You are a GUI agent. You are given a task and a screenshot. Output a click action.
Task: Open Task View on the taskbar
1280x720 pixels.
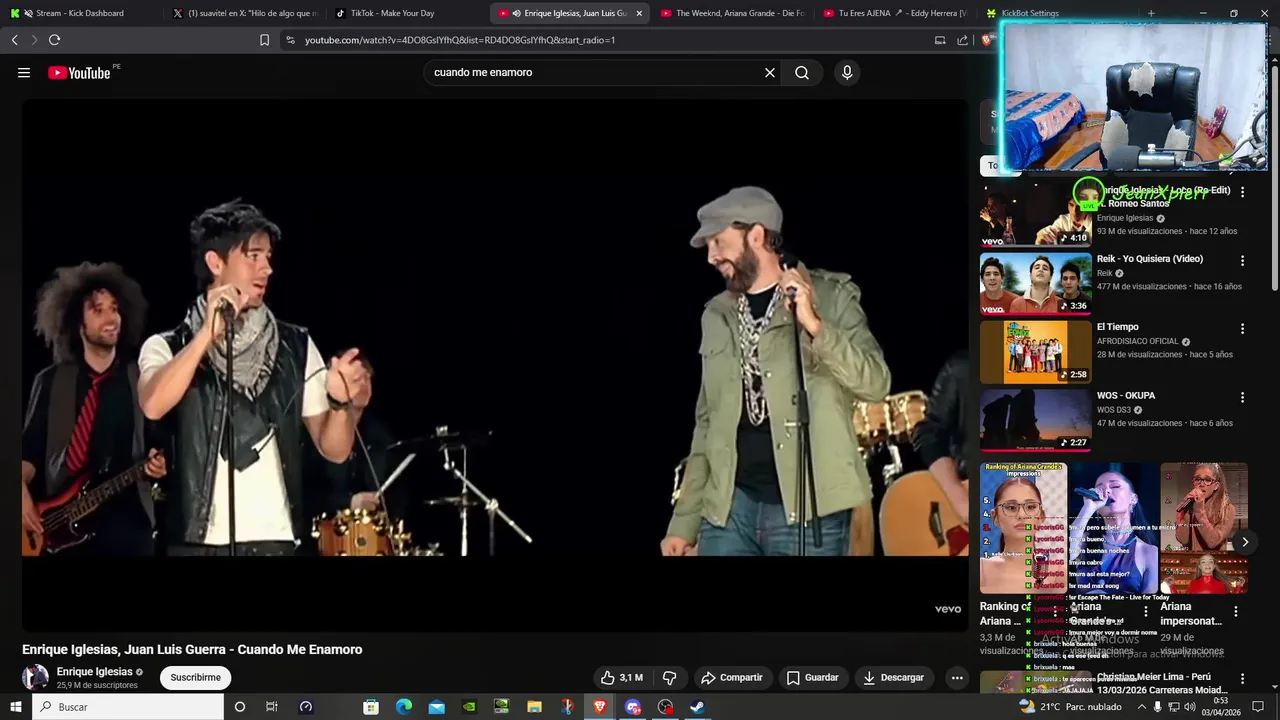272,707
